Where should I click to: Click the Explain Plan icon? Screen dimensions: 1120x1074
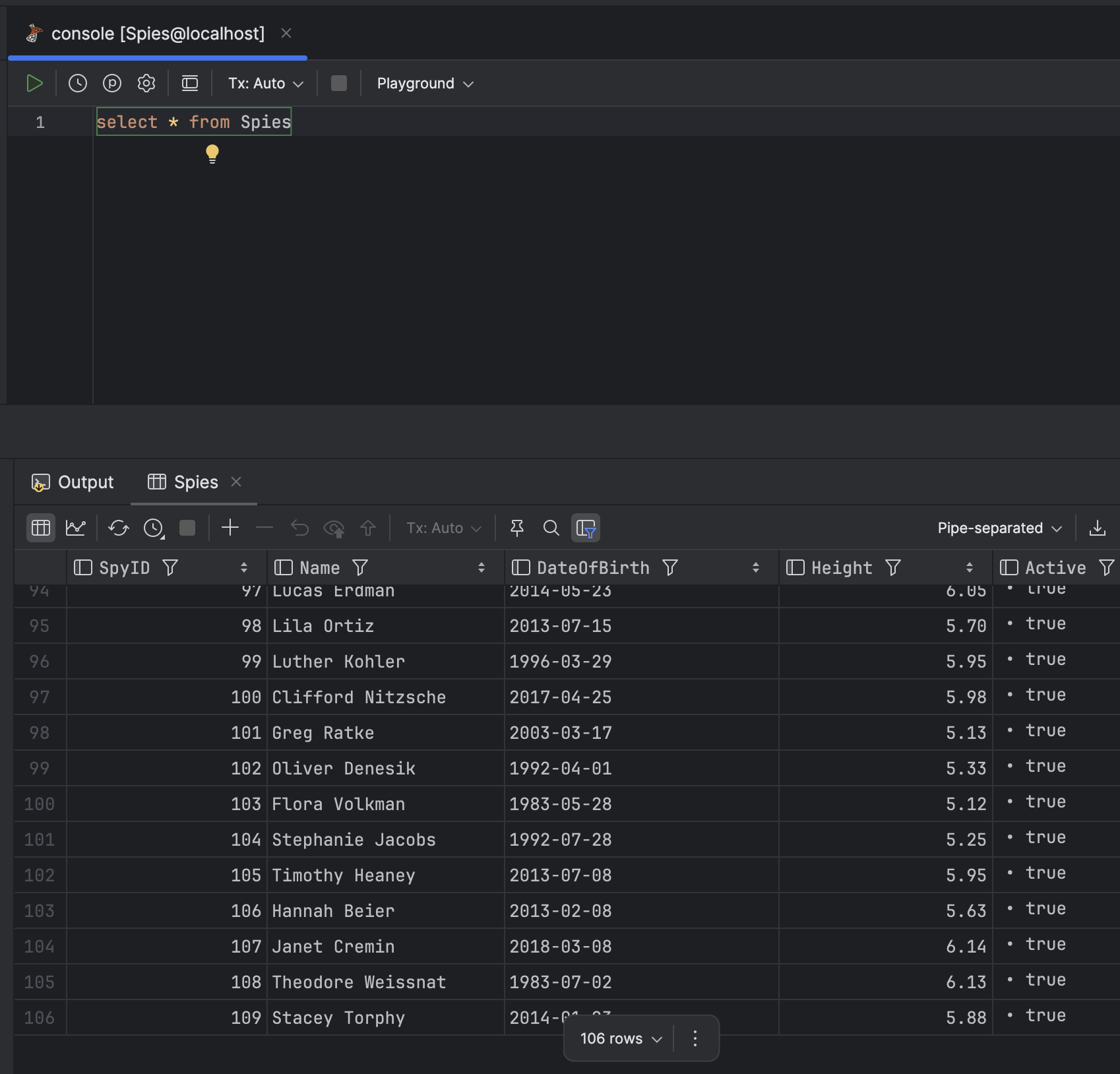(112, 84)
